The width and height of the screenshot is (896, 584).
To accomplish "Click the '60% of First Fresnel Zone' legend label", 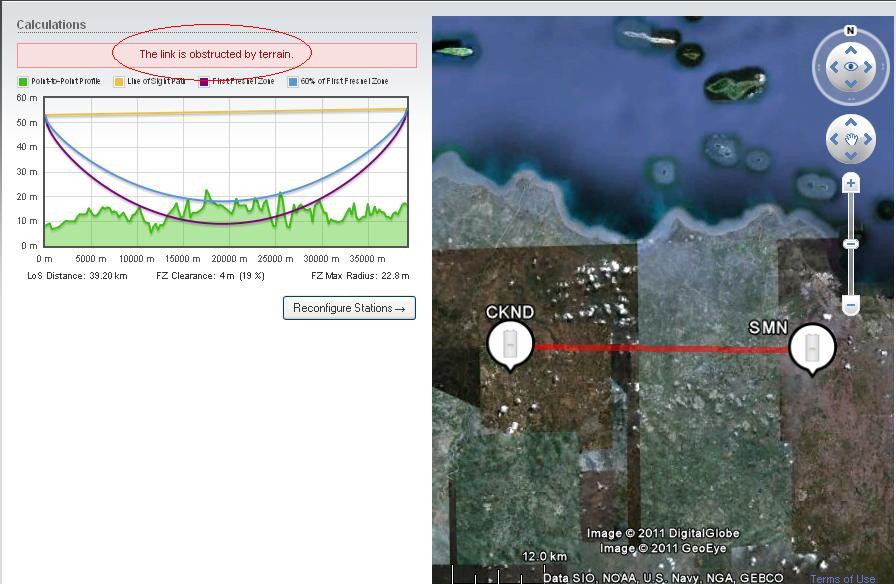I will tap(344, 81).
